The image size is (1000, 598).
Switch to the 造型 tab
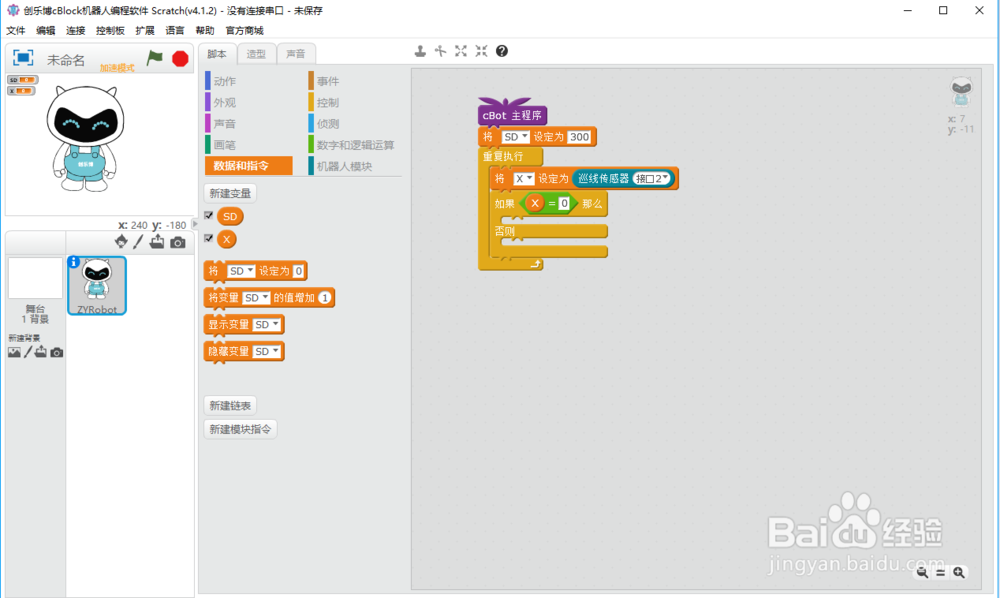point(255,53)
